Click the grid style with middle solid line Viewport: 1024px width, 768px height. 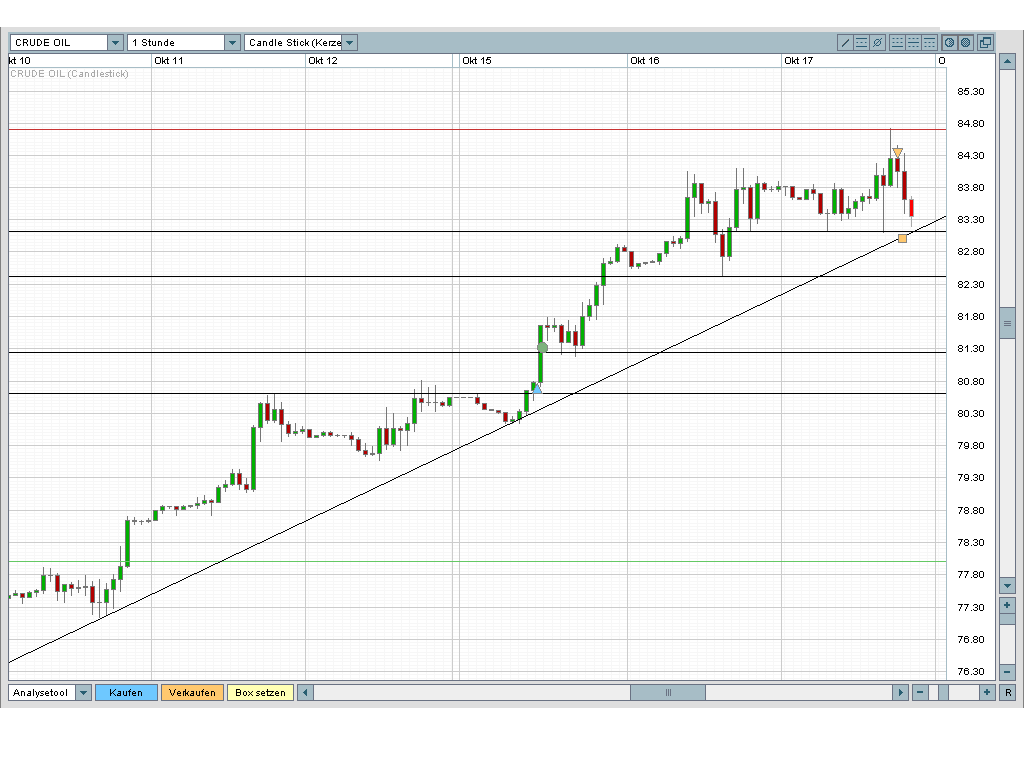[x=914, y=42]
